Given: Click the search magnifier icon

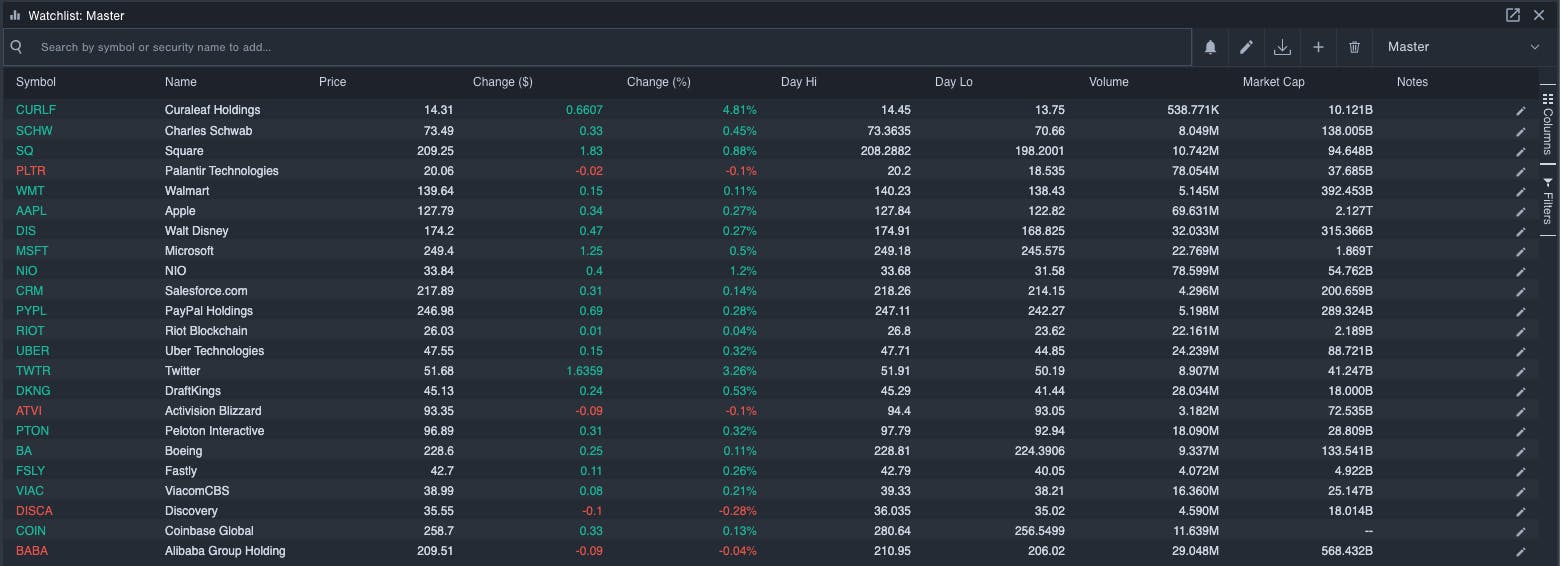Looking at the screenshot, I should click(x=16, y=47).
